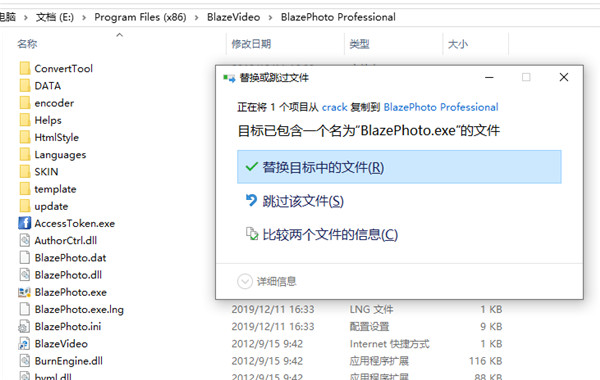
Task: Select the template folder icon
Action: 24,189
